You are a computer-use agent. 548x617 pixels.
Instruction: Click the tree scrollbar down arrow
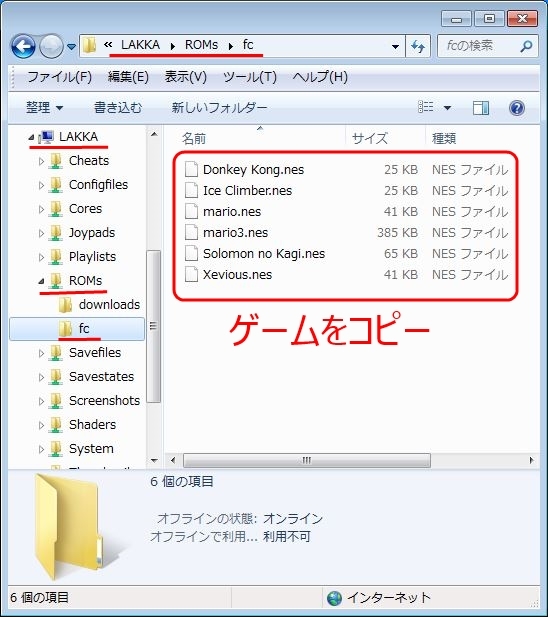point(154,460)
